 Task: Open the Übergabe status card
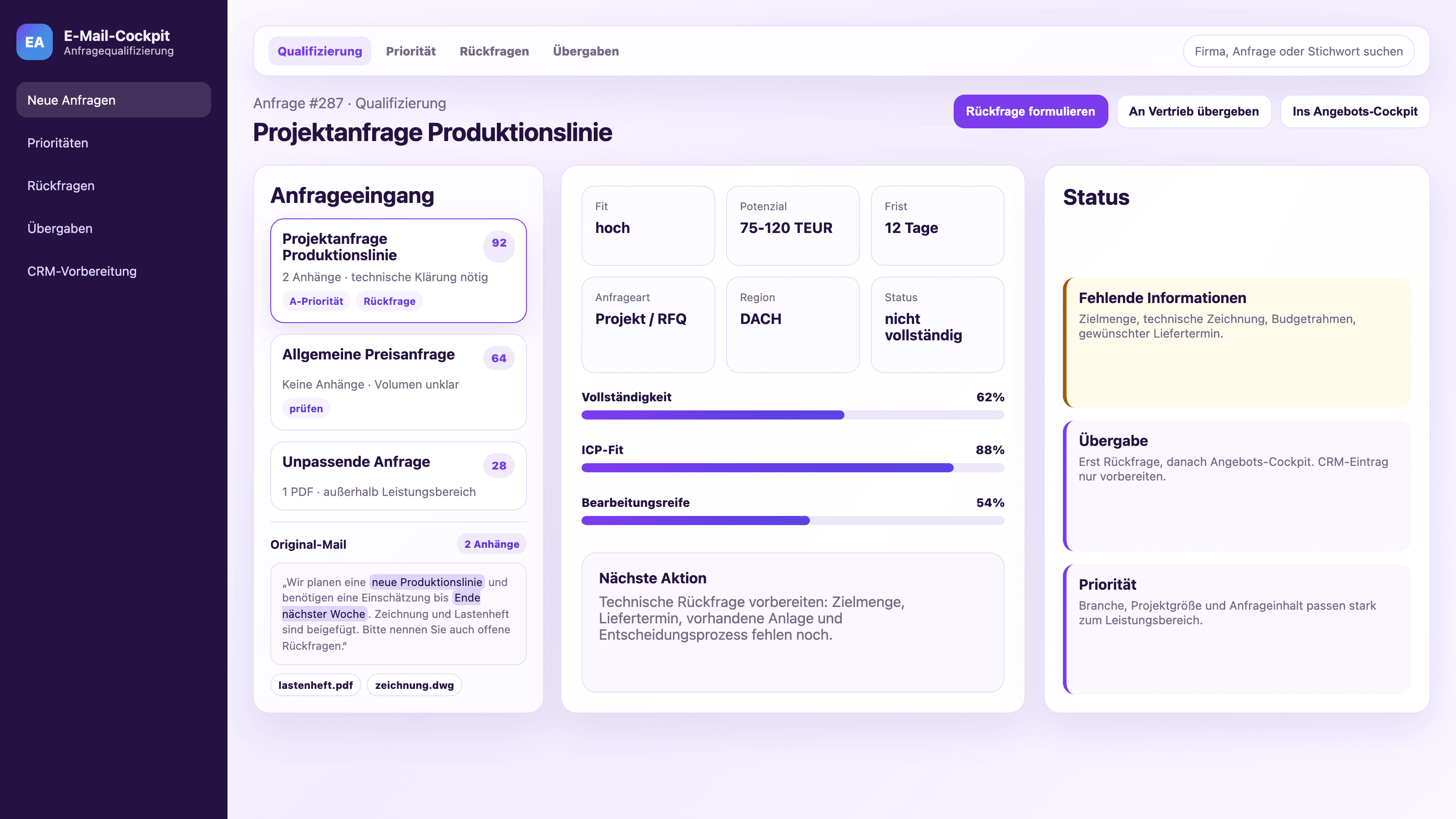[1237, 486]
